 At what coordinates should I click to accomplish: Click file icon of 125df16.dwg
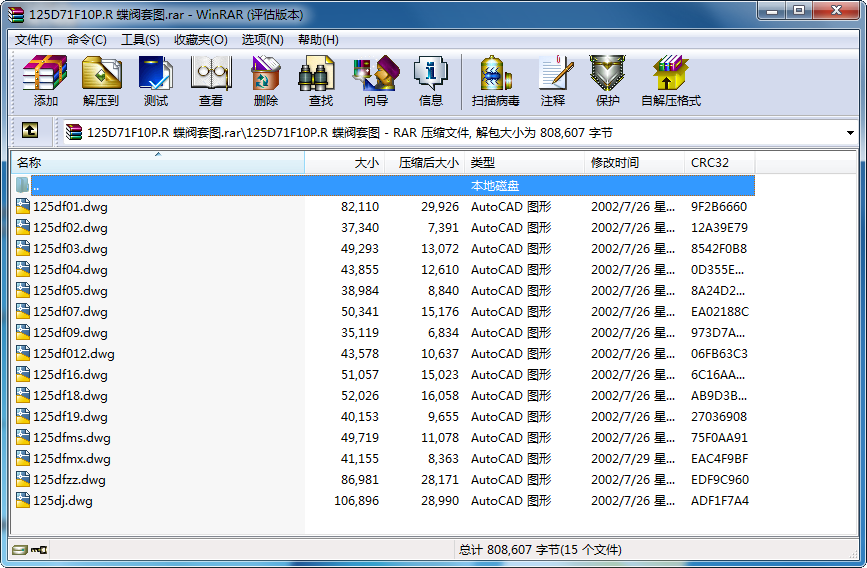(x=23, y=374)
